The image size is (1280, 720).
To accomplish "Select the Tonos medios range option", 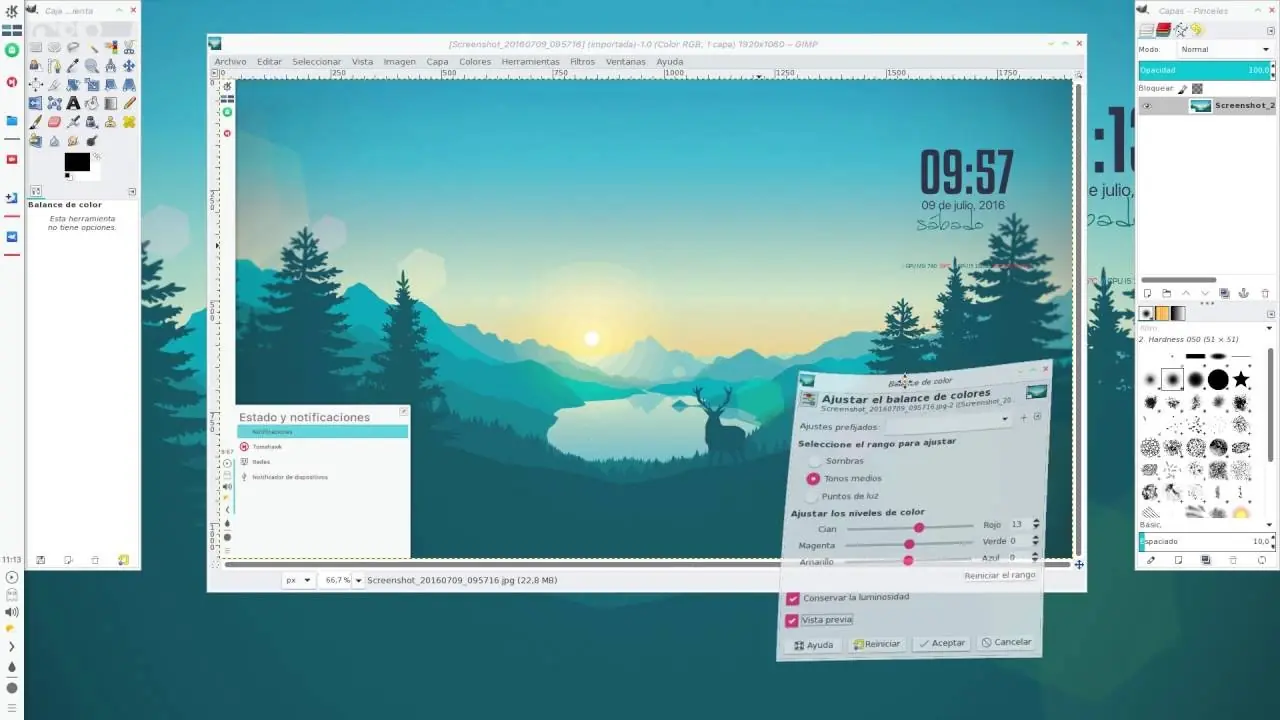I will pyautogui.click(x=813, y=479).
